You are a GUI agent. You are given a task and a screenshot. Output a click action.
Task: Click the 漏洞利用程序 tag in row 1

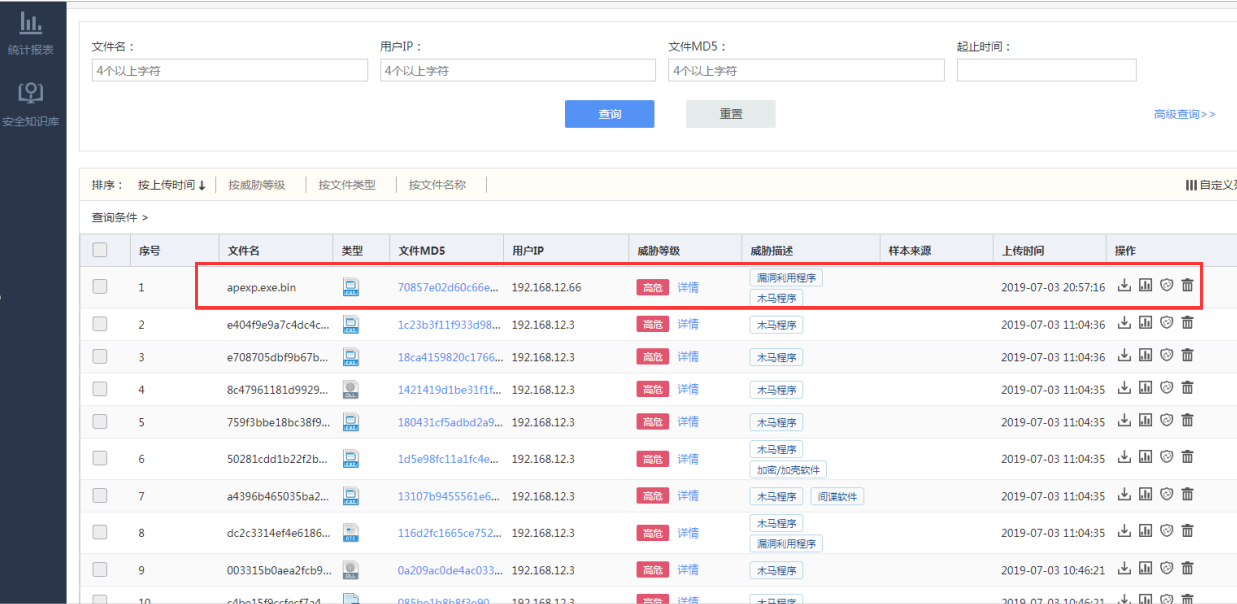pos(786,277)
